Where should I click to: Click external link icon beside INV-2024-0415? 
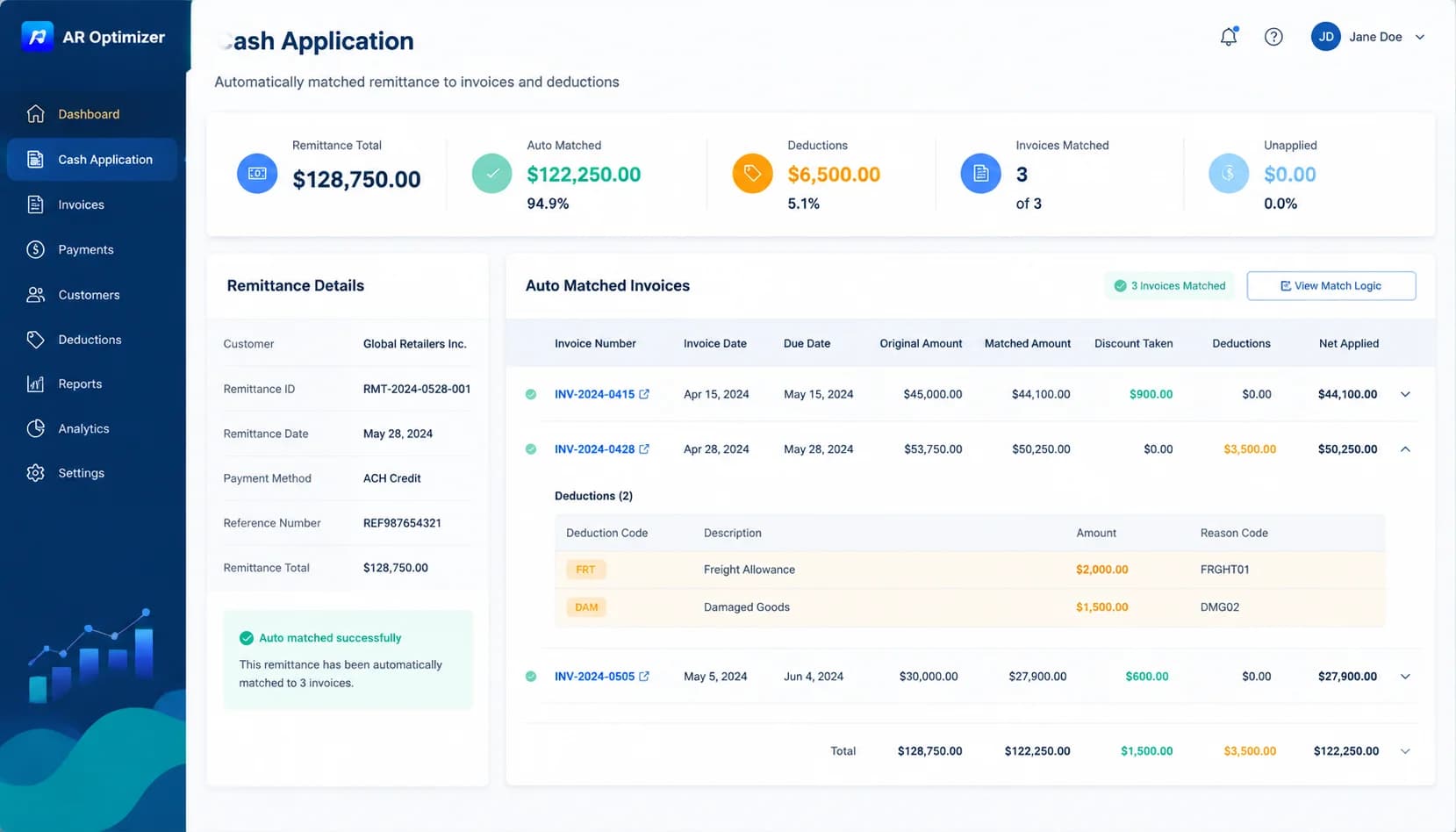click(x=644, y=394)
